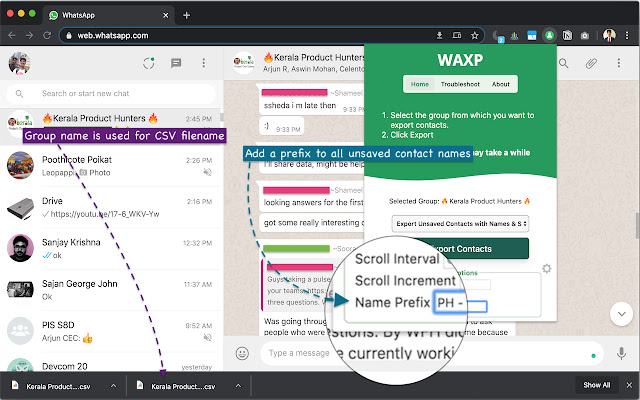Click Show All downloads
The height and width of the screenshot is (400, 640).
point(596,385)
